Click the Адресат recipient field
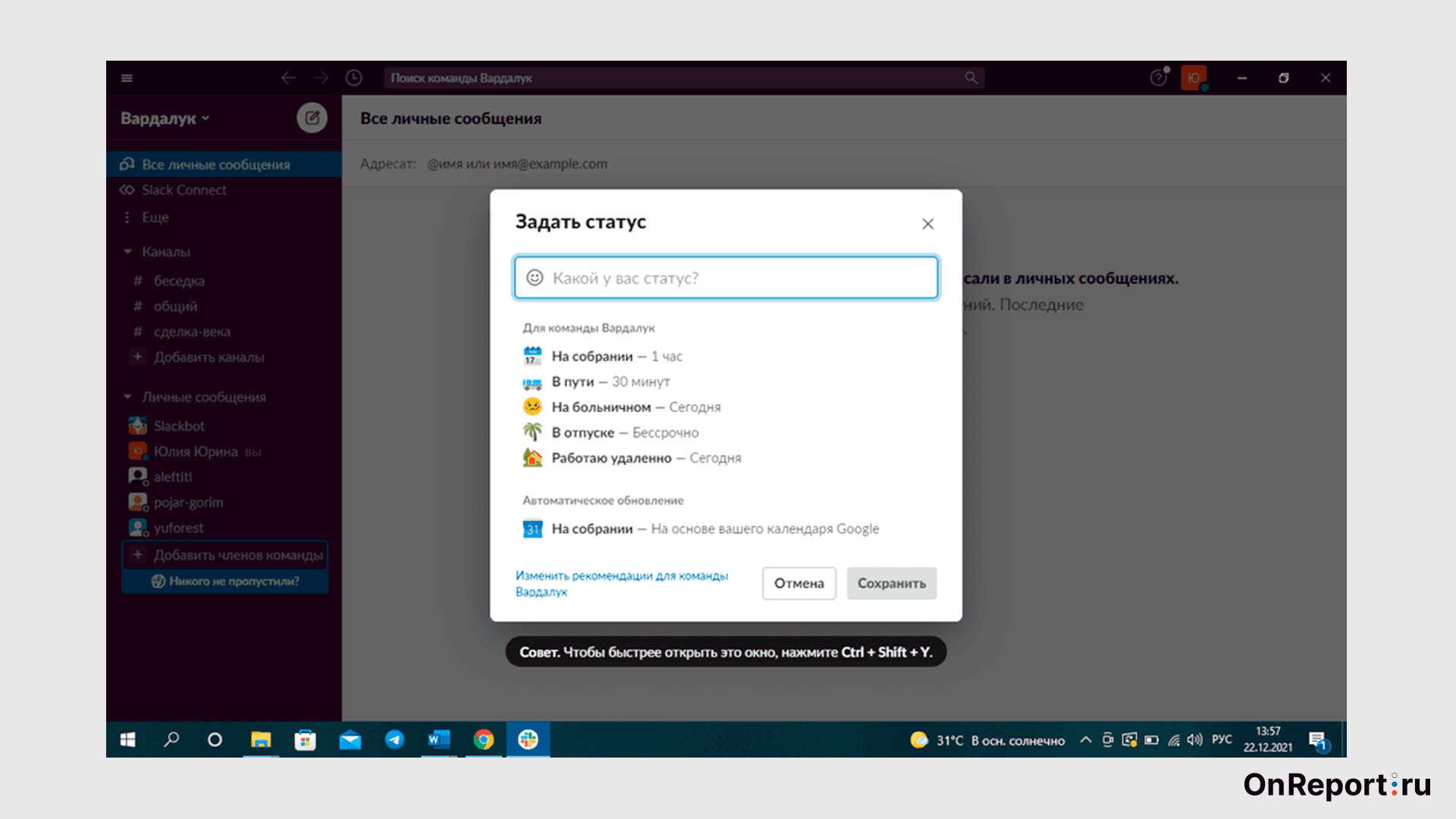Viewport: 1456px width, 819px height. (x=844, y=164)
